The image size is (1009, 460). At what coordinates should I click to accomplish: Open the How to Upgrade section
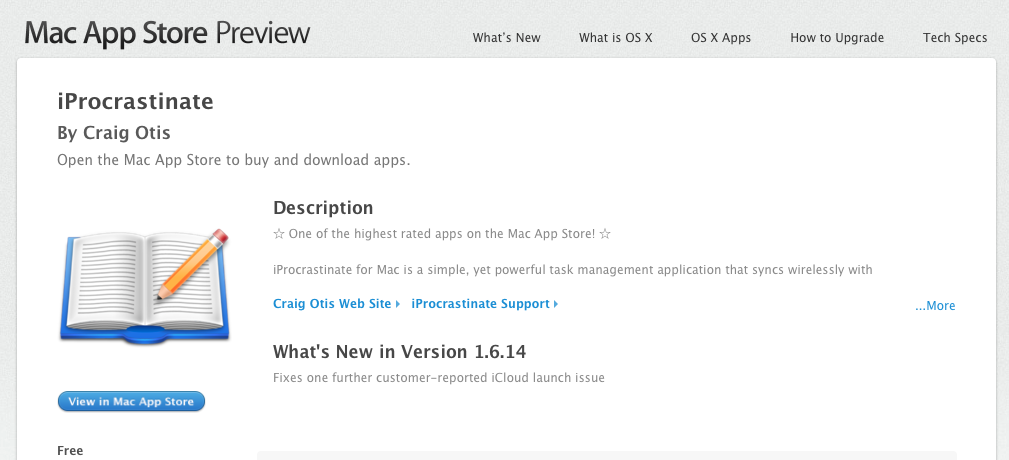point(837,38)
